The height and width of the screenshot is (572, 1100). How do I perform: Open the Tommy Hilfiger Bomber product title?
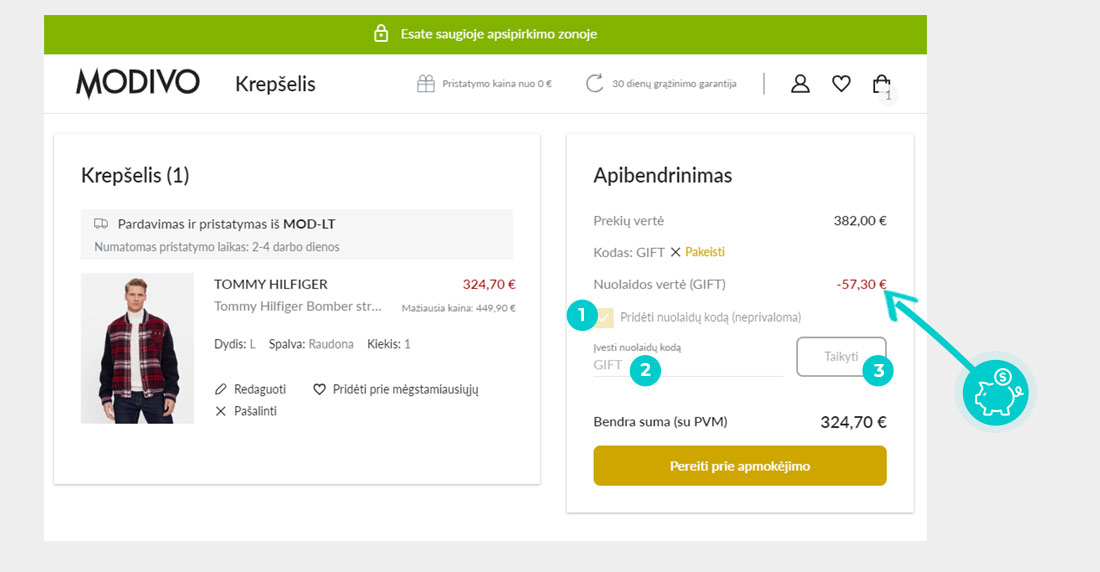tap(297, 306)
